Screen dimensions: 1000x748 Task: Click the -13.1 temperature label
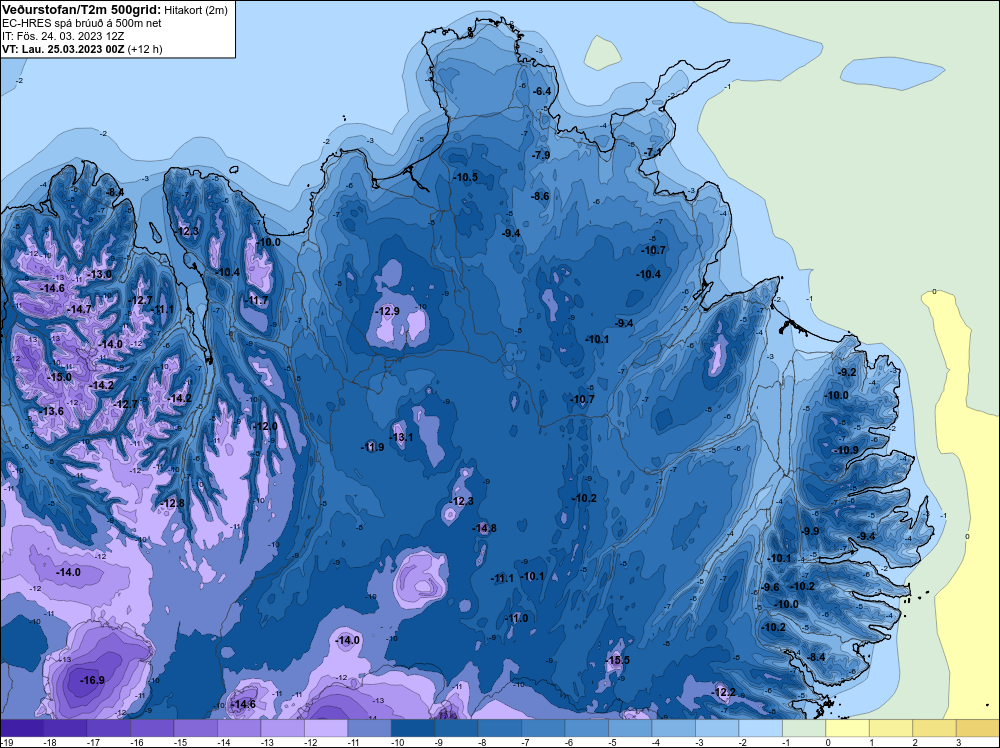[x=401, y=437]
